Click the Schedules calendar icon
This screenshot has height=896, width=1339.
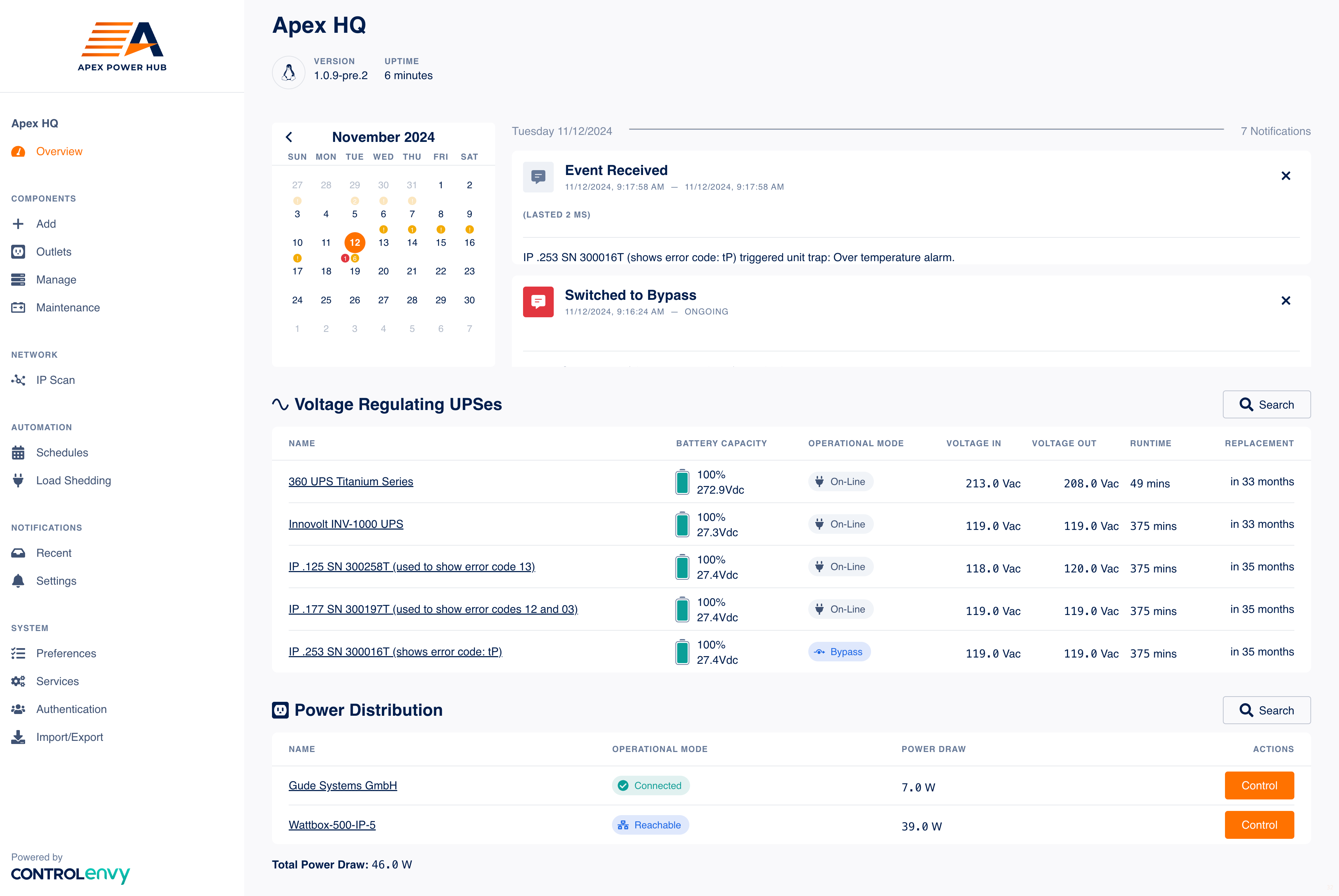tap(18, 453)
